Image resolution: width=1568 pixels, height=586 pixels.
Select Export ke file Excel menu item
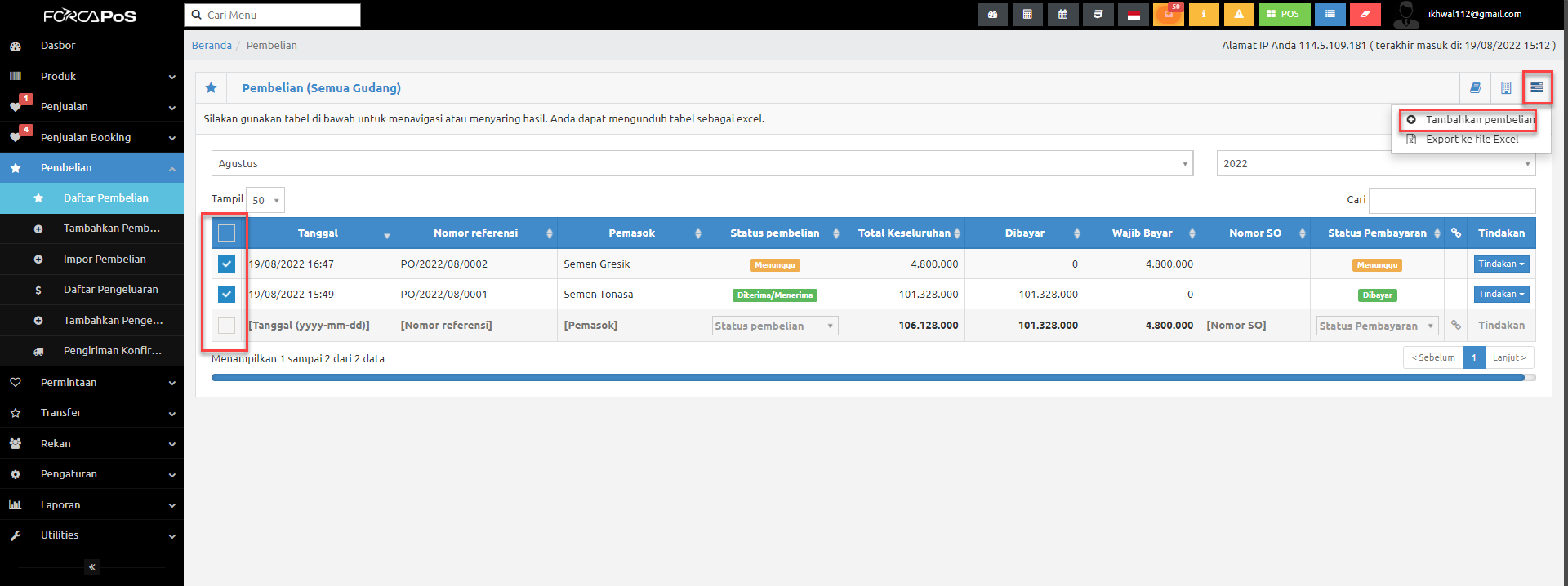tap(1471, 140)
